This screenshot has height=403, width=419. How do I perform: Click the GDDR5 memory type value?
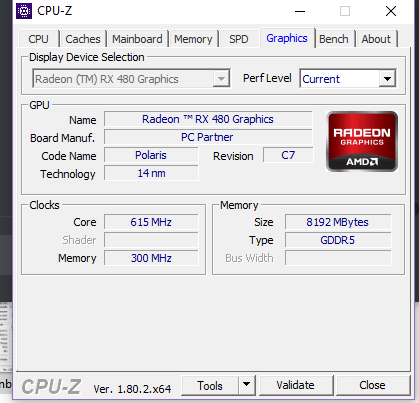tap(338, 240)
